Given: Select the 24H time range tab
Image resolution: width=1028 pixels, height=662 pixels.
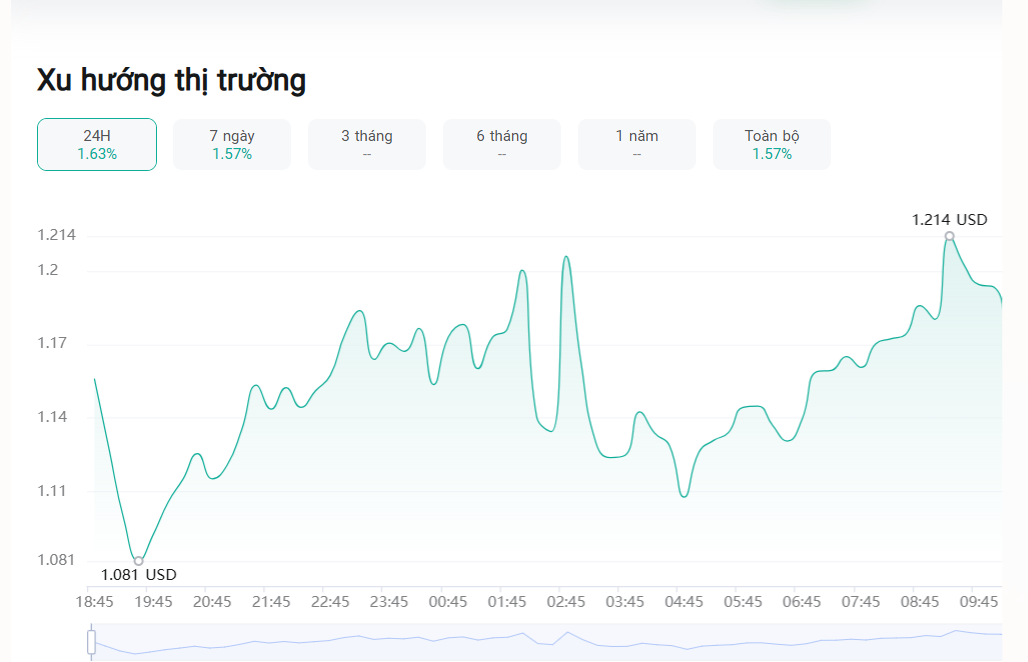Looking at the screenshot, I should [97, 144].
